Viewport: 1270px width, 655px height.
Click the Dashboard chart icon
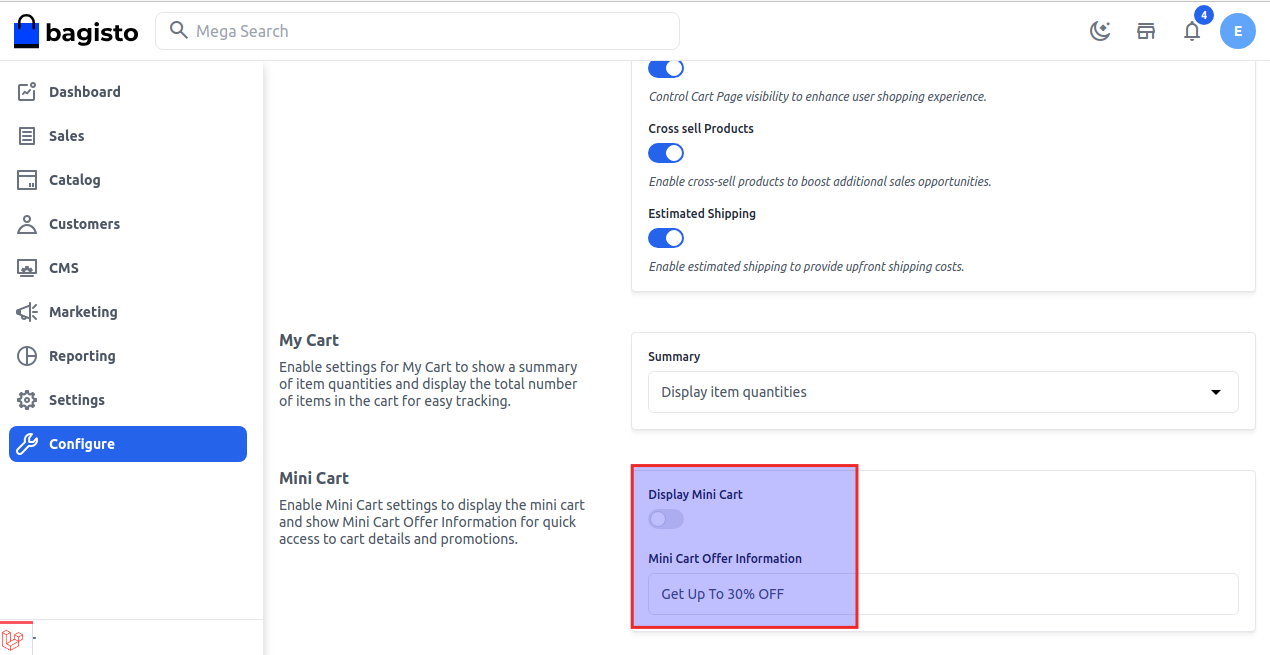pos(28,92)
